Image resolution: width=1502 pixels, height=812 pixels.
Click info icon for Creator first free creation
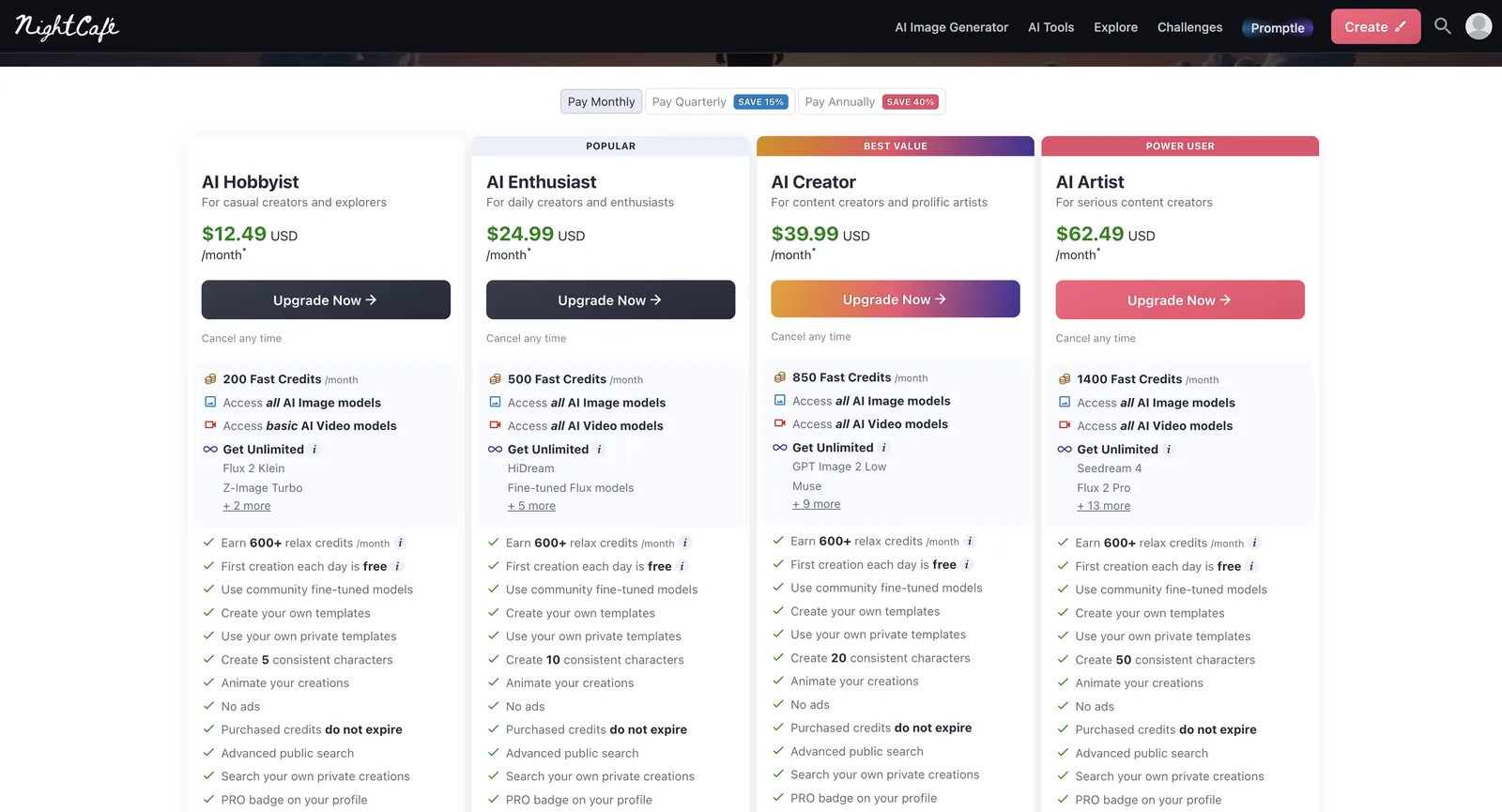point(967,564)
